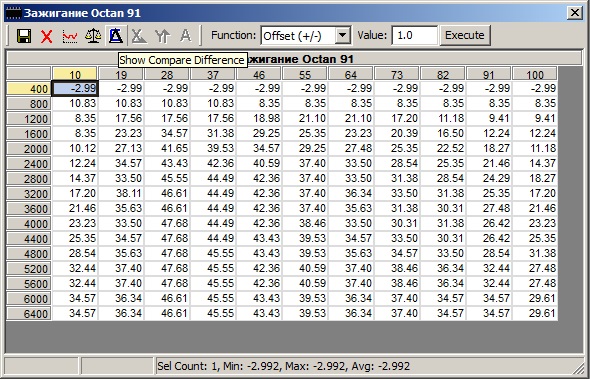
Task: Select the cell with value 18.98
Action: point(259,119)
